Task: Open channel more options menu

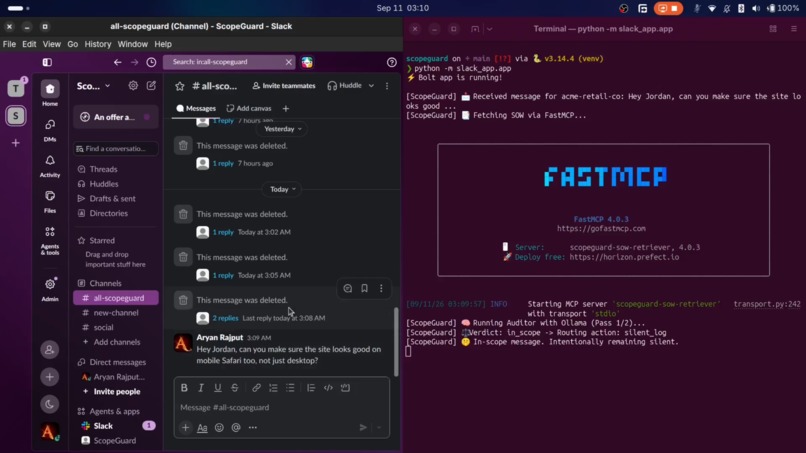Action: click(x=387, y=86)
